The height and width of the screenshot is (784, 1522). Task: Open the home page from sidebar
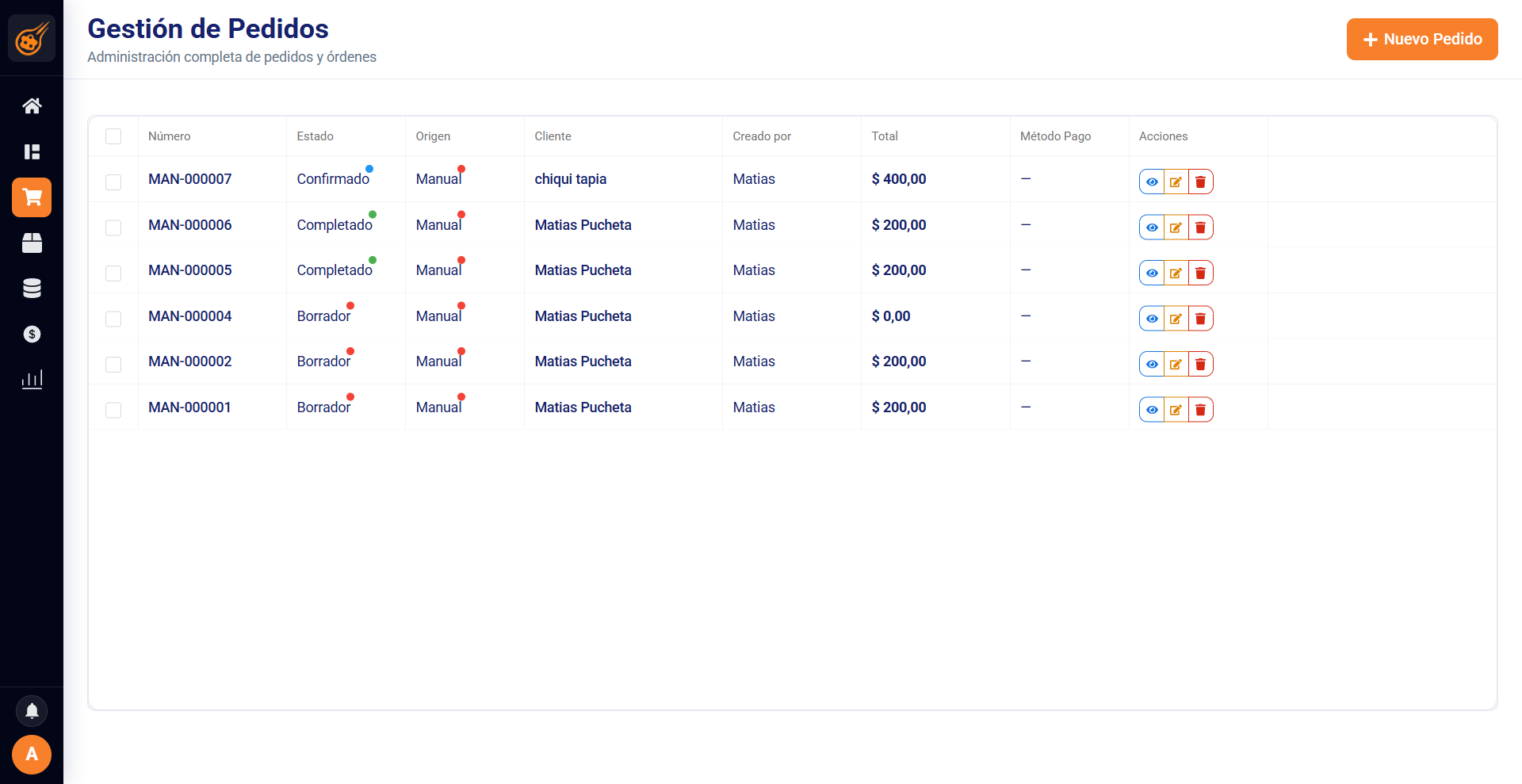pyautogui.click(x=32, y=105)
